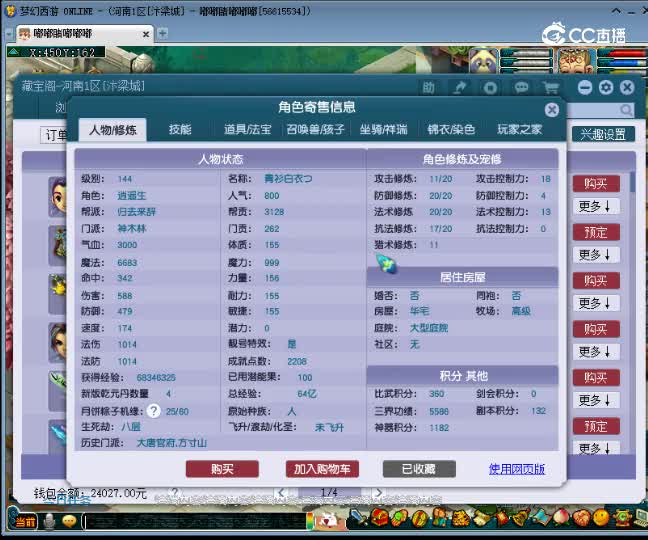
Task: Click the 嘟嘟 game client tab
Action: [x=84, y=34]
